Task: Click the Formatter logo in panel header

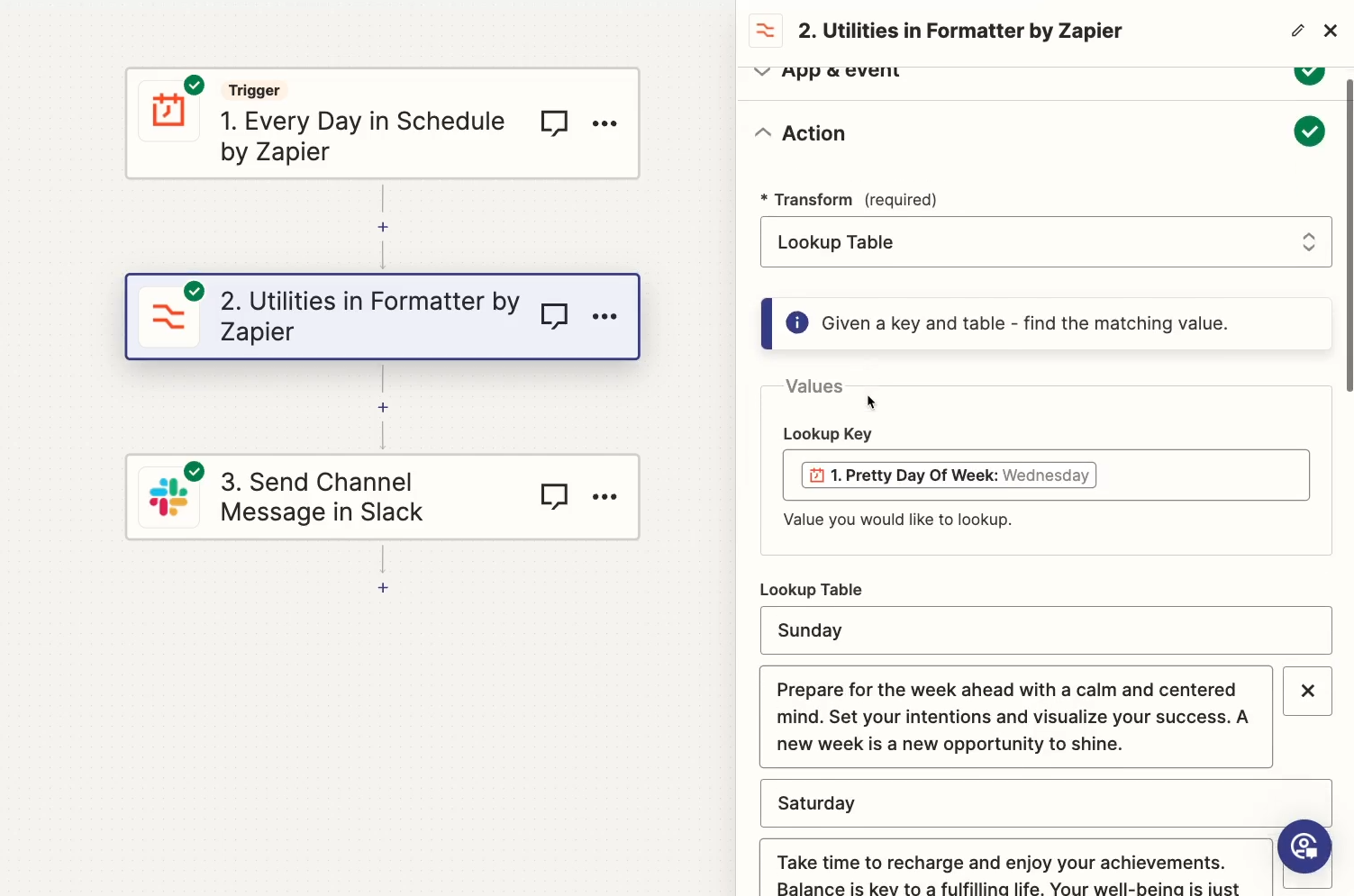Action: click(765, 31)
